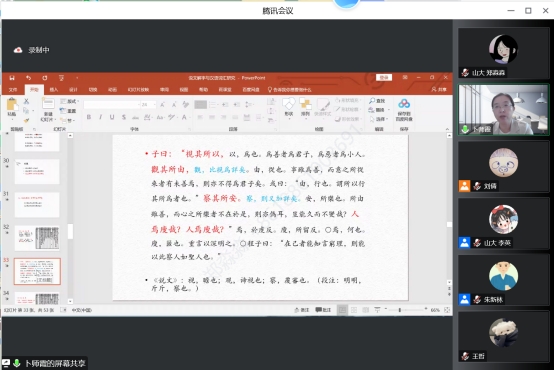Click the New Slide icon
The width and height of the screenshot is (554, 370).
(48, 105)
